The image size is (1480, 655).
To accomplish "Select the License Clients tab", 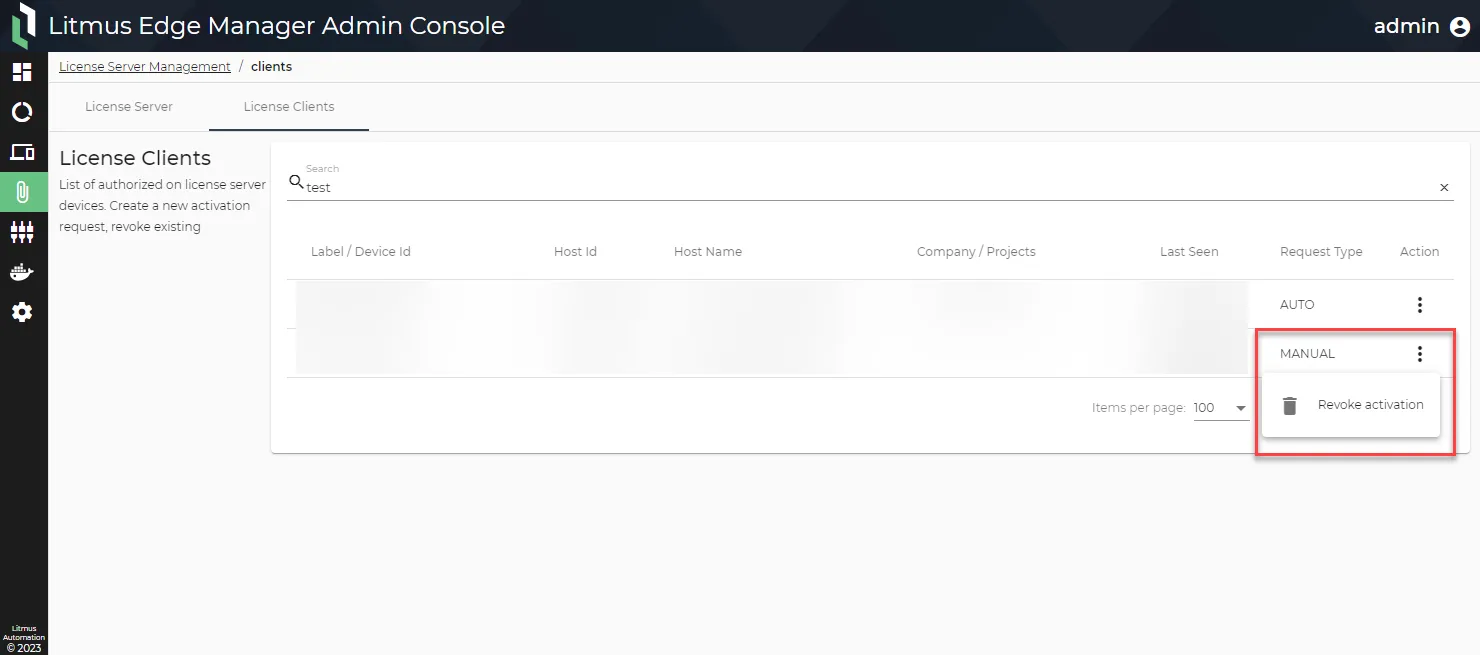I will coord(289,107).
